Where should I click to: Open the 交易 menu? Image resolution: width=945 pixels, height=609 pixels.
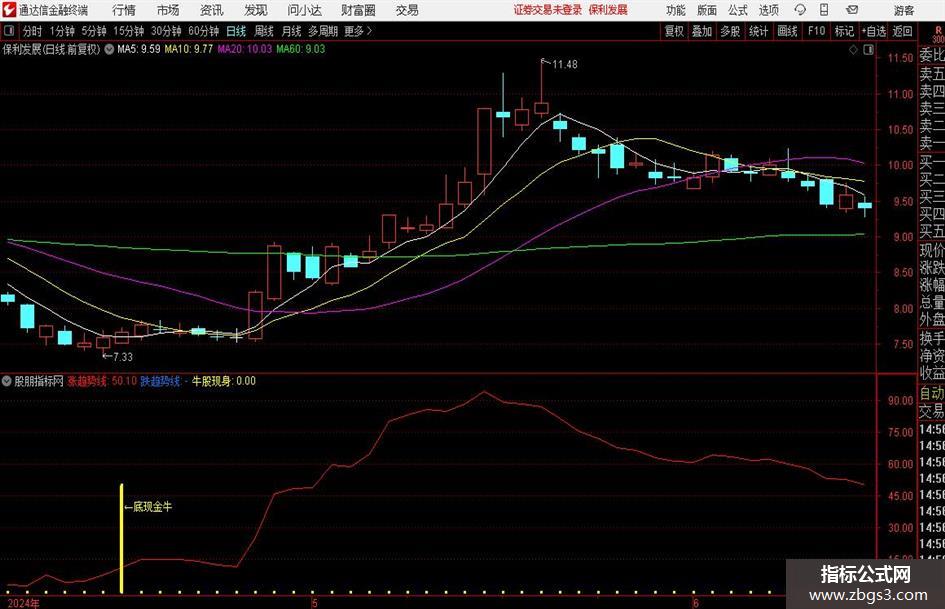(x=407, y=10)
